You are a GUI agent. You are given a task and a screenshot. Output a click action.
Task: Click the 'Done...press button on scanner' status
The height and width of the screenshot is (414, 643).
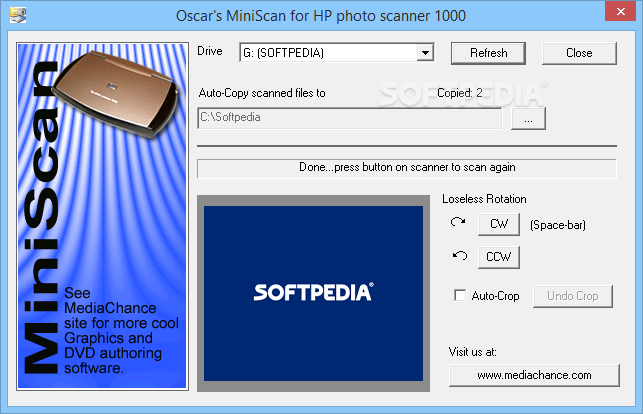coord(407,168)
